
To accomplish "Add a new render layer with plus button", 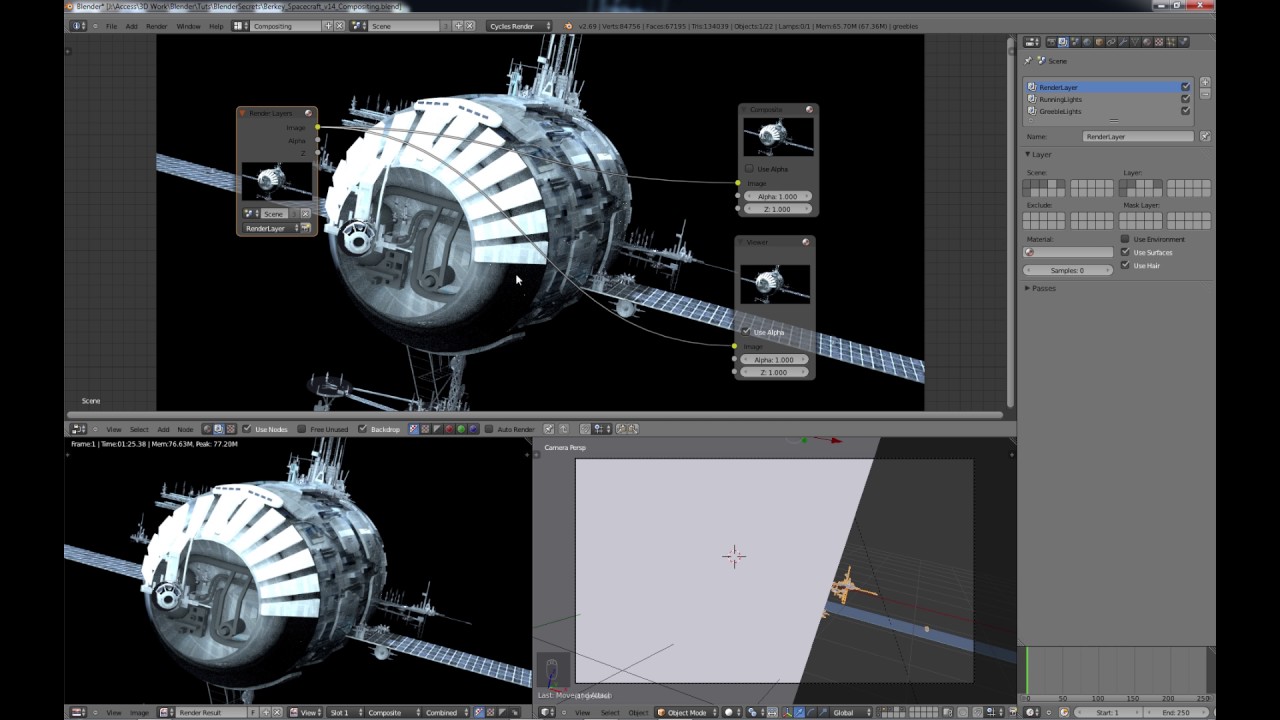I will click(x=1205, y=82).
